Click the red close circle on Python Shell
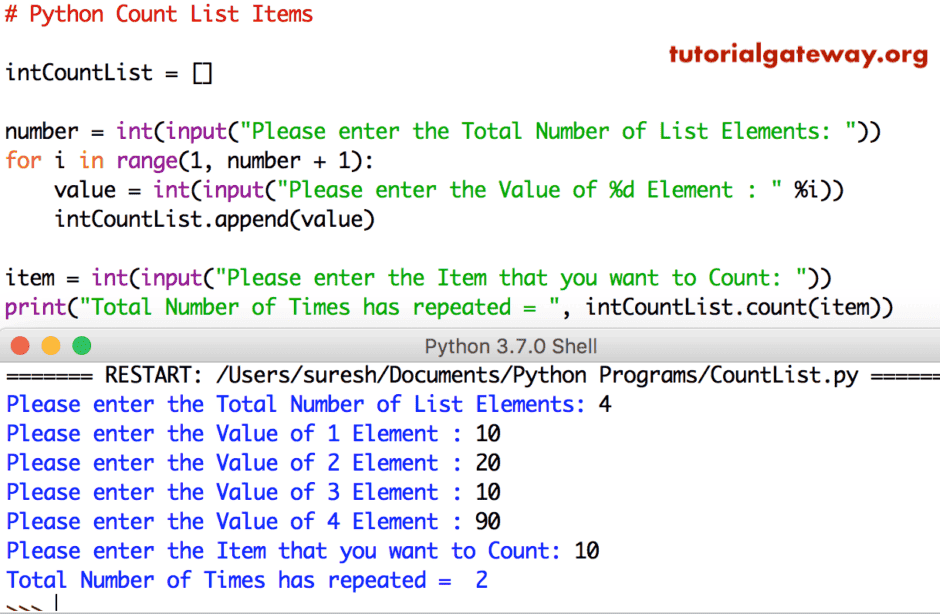The height and width of the screenshot is (614, 940). coord(19,346)
